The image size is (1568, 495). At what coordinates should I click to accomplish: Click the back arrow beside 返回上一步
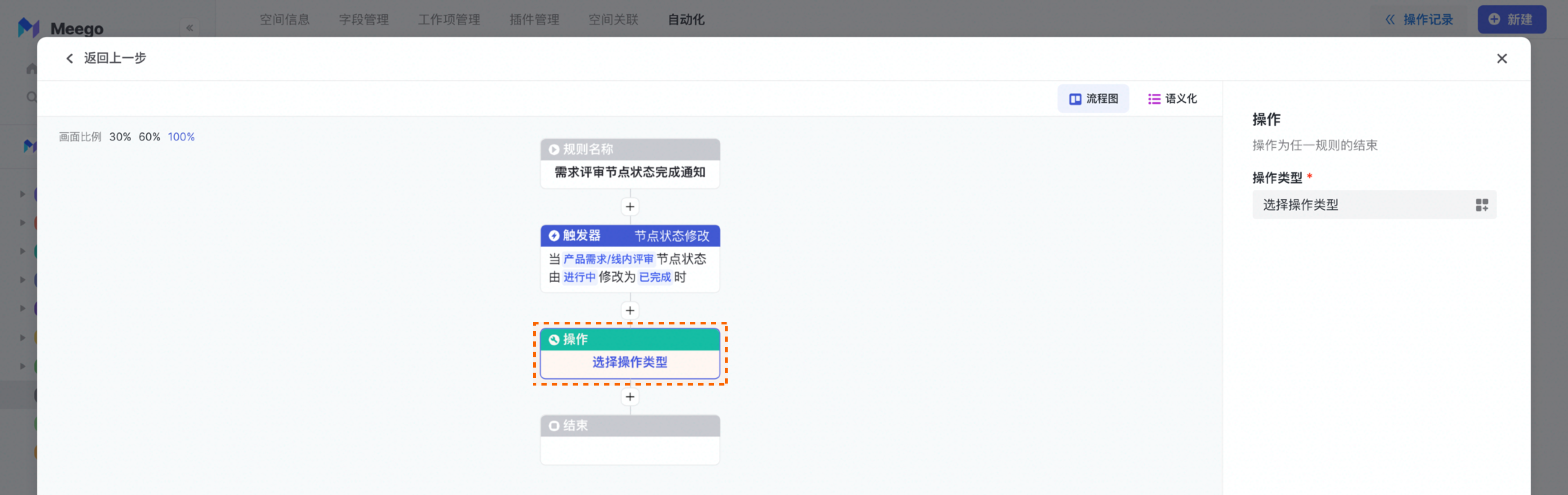coord(69,58)
